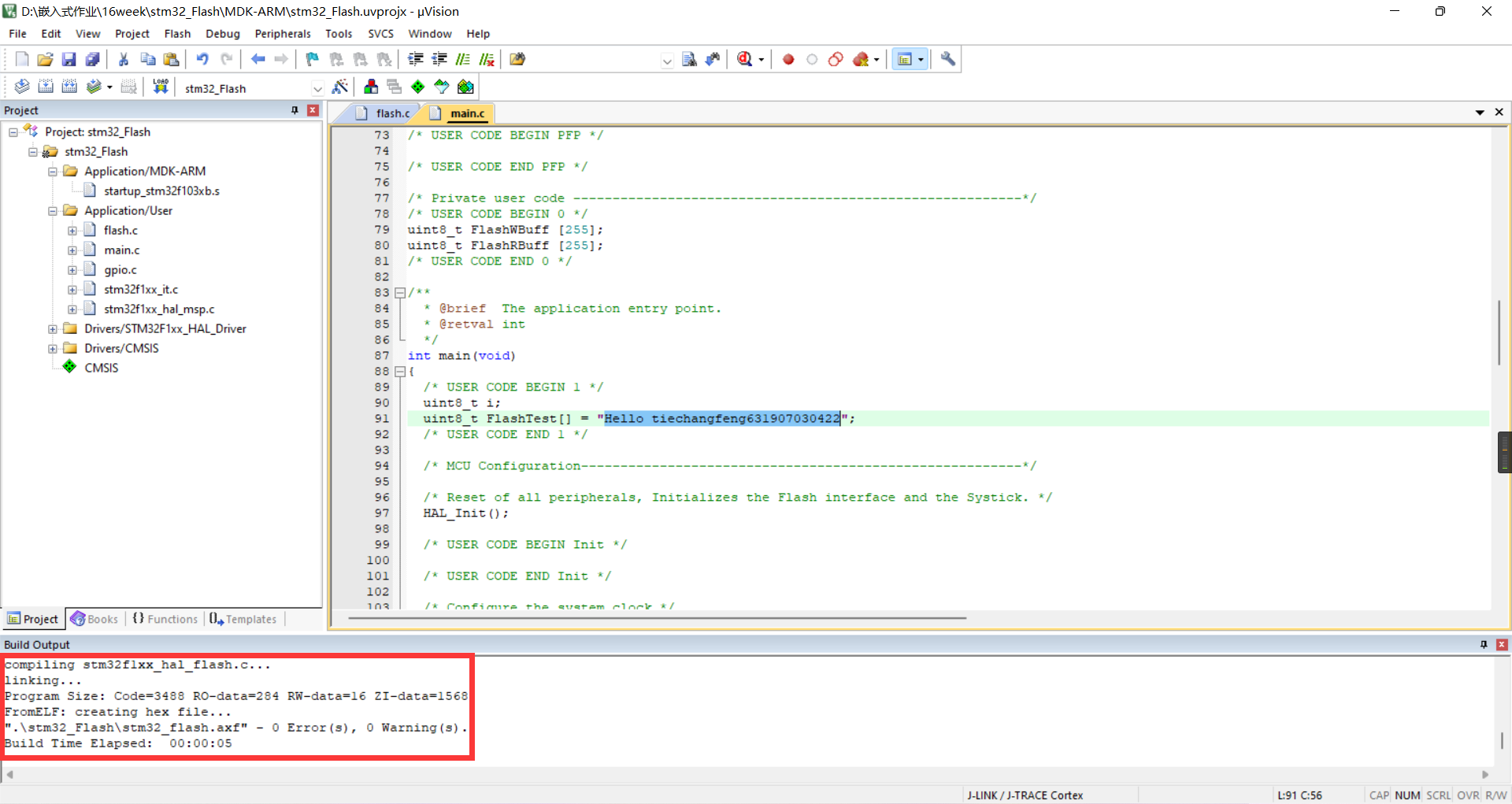
Task: Open the find text combo box dropdown
Action: pos(667,60)
